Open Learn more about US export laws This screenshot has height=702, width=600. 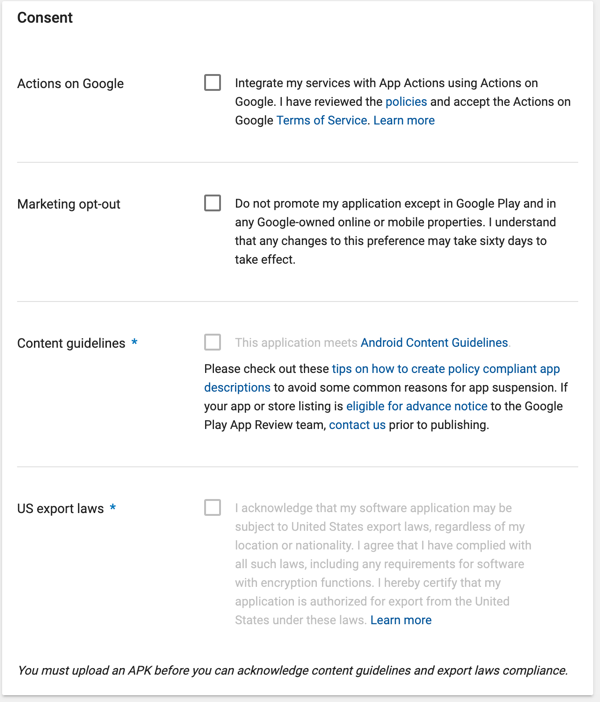(401, 620)
